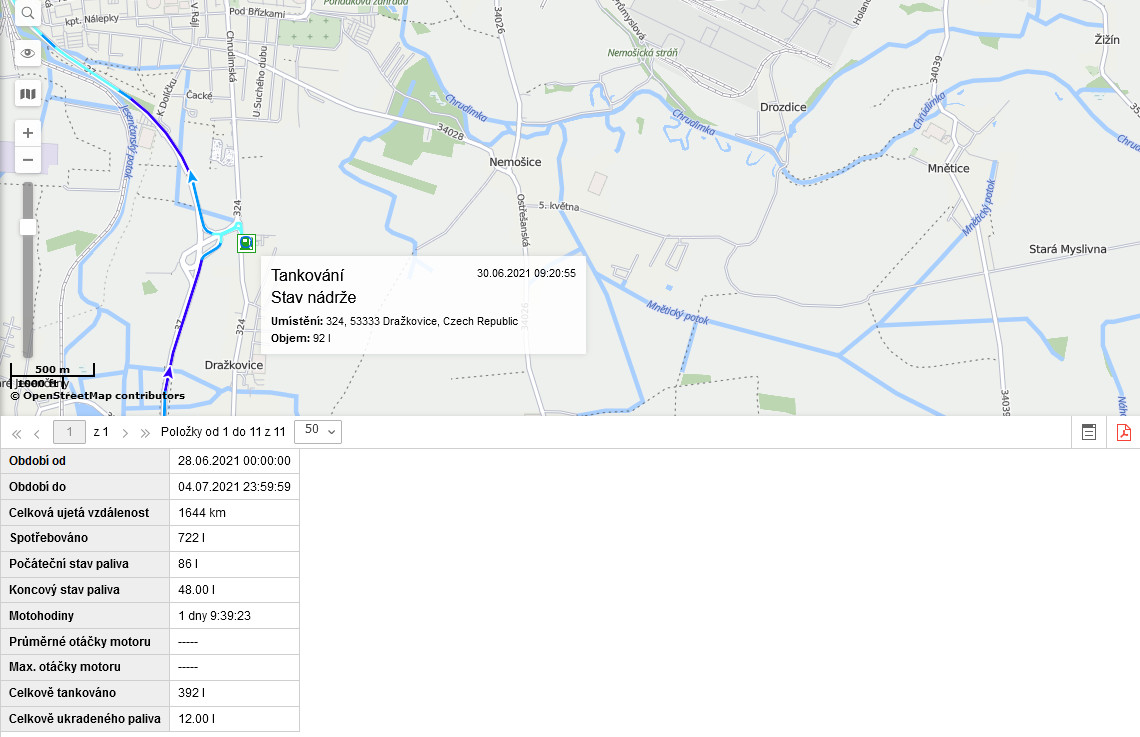
Task: Open the page size dropdown showing 50
Action: click(x=319, y=431)
